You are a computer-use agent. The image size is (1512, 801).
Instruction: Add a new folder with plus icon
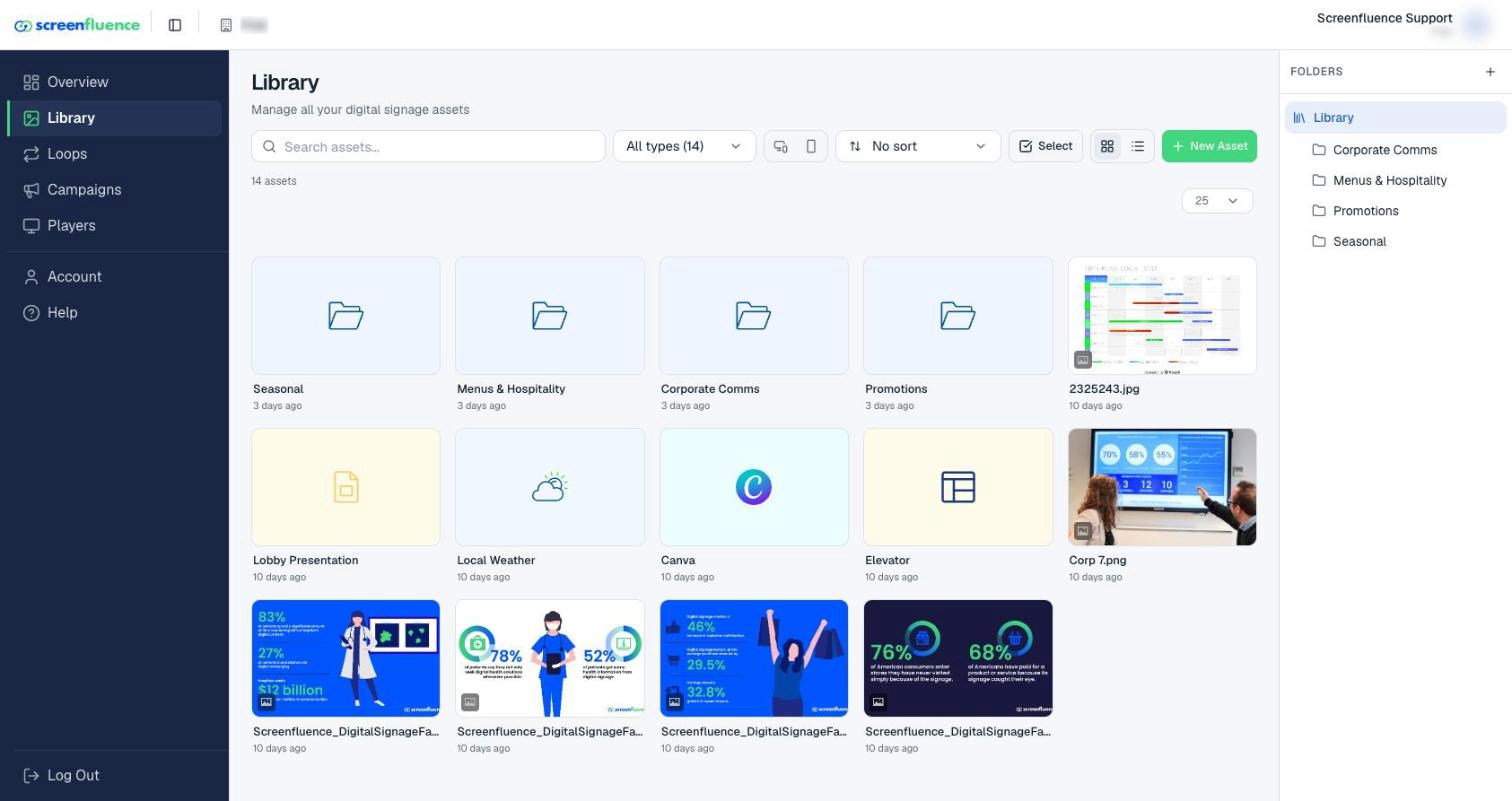coord(1490,72)
